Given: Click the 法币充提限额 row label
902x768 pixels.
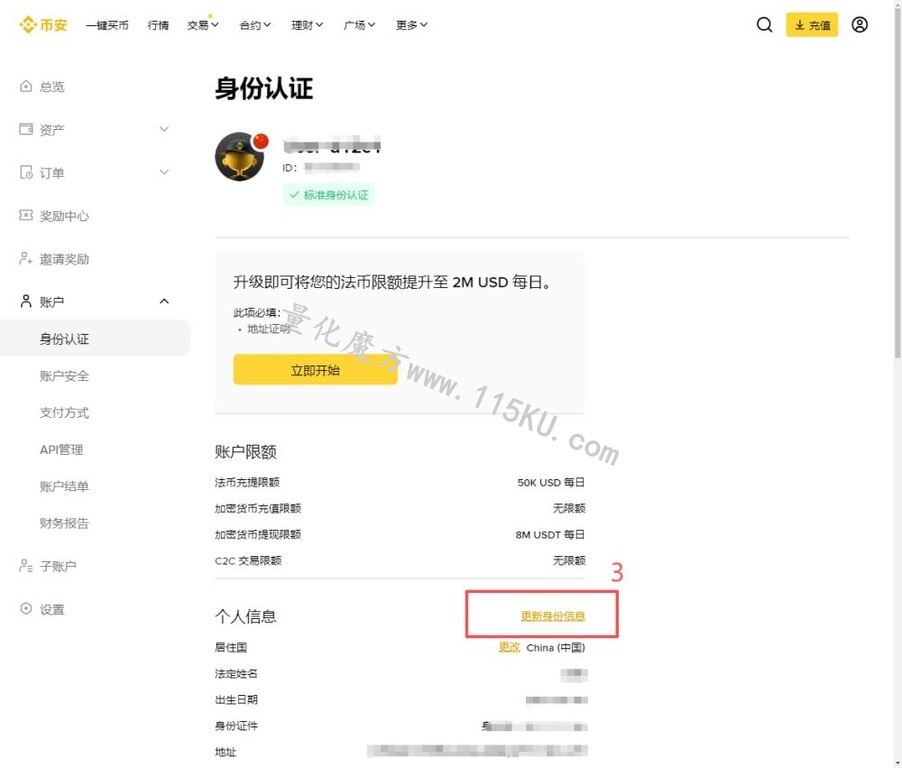Looking at the screenshot, I should click(247, 482).
